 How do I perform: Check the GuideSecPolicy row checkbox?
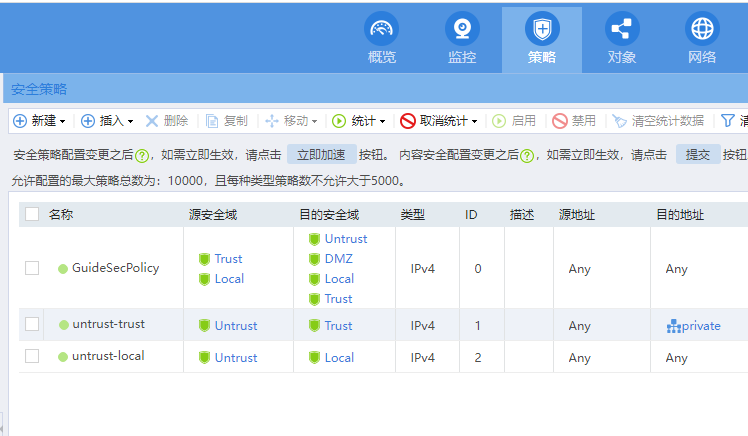[x=32, y=268]
